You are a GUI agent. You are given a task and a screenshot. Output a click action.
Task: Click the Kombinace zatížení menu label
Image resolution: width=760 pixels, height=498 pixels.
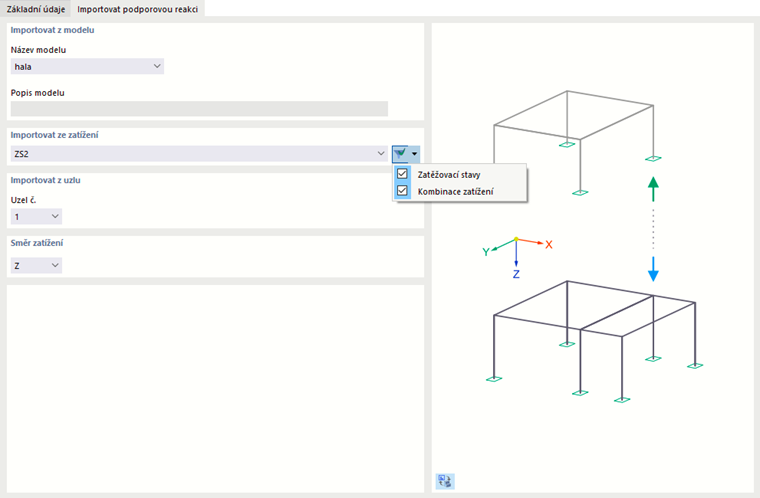pyautogui.click(x=456, y=192)
